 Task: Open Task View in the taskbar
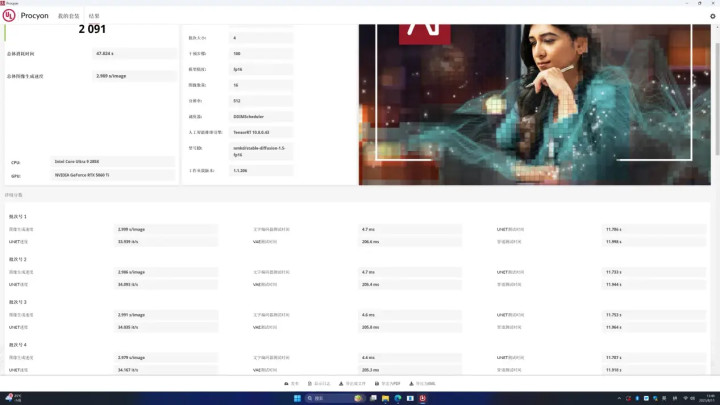tap(373, 398)
